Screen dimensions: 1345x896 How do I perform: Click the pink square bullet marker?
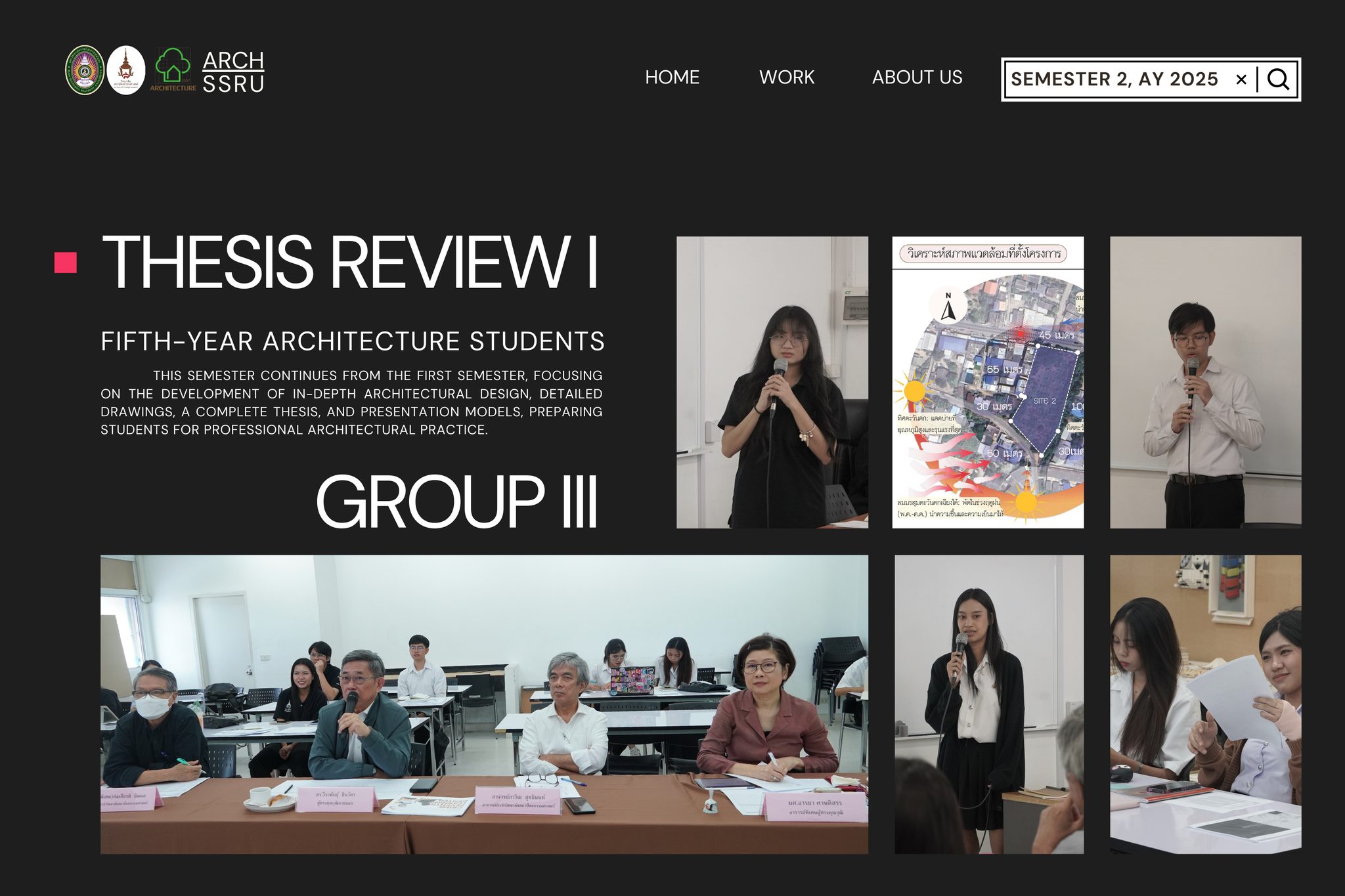coord(66,263)
